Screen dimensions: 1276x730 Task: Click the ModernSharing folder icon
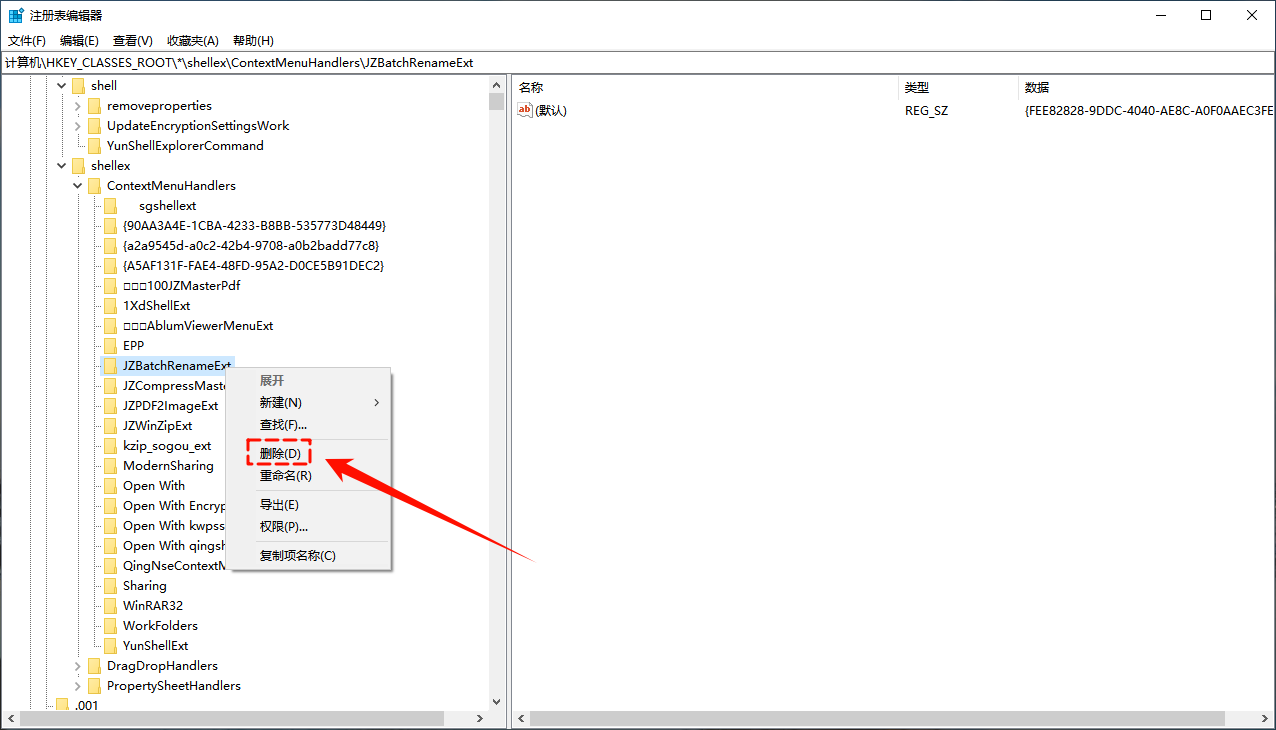(110, 465)
